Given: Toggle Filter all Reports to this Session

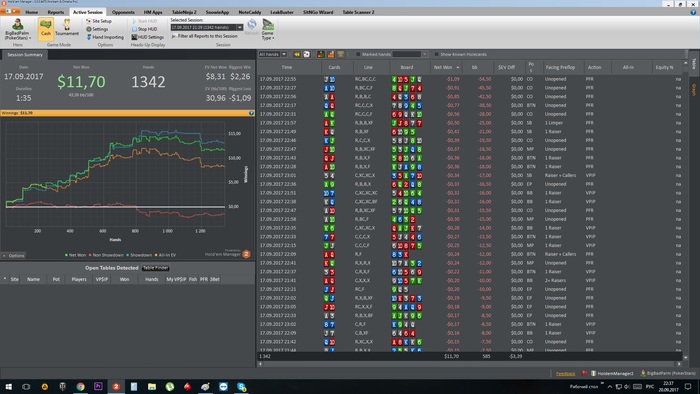Looking at the screenshot, I should click(x=204, y=36).
